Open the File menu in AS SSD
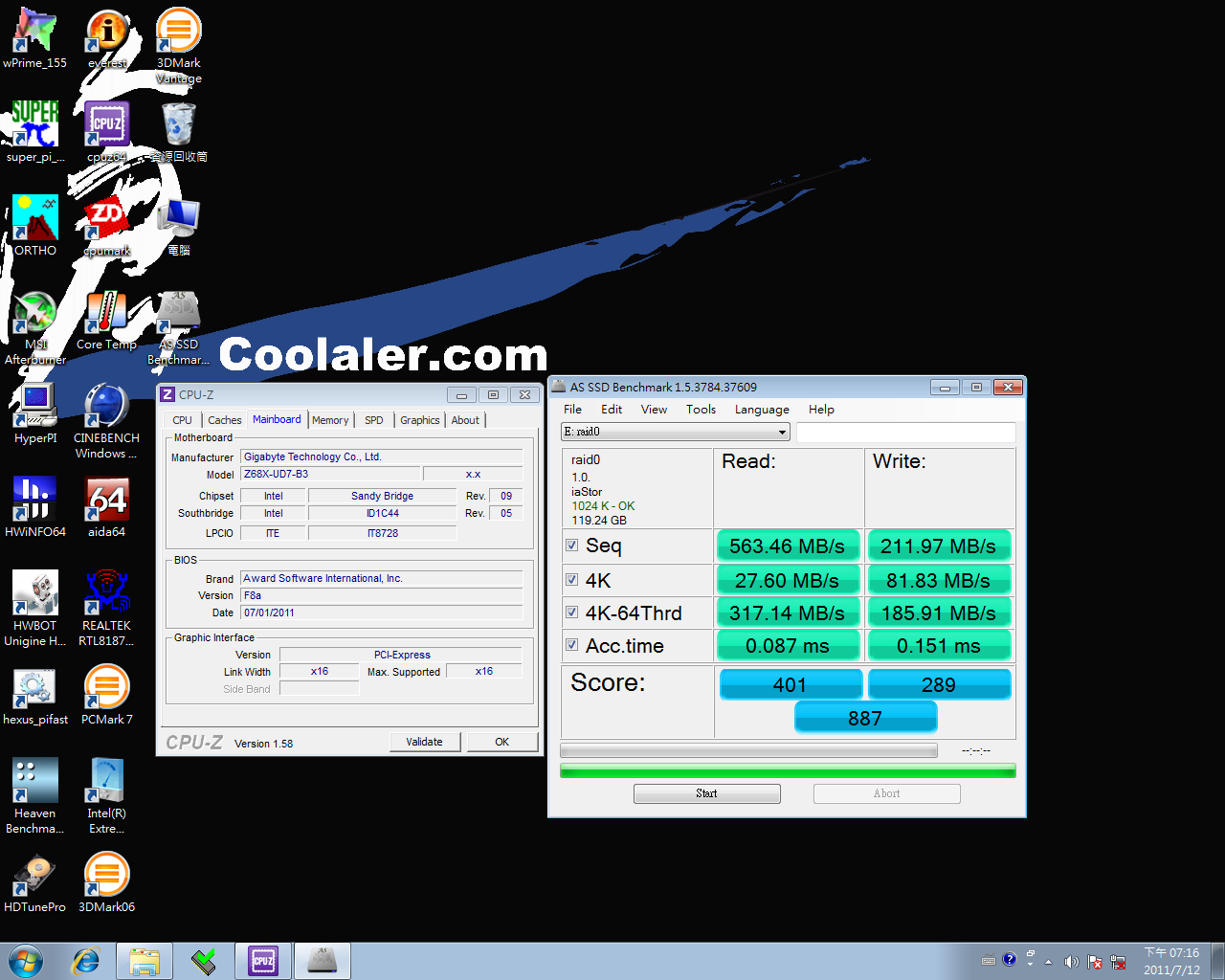 point(572,409)
